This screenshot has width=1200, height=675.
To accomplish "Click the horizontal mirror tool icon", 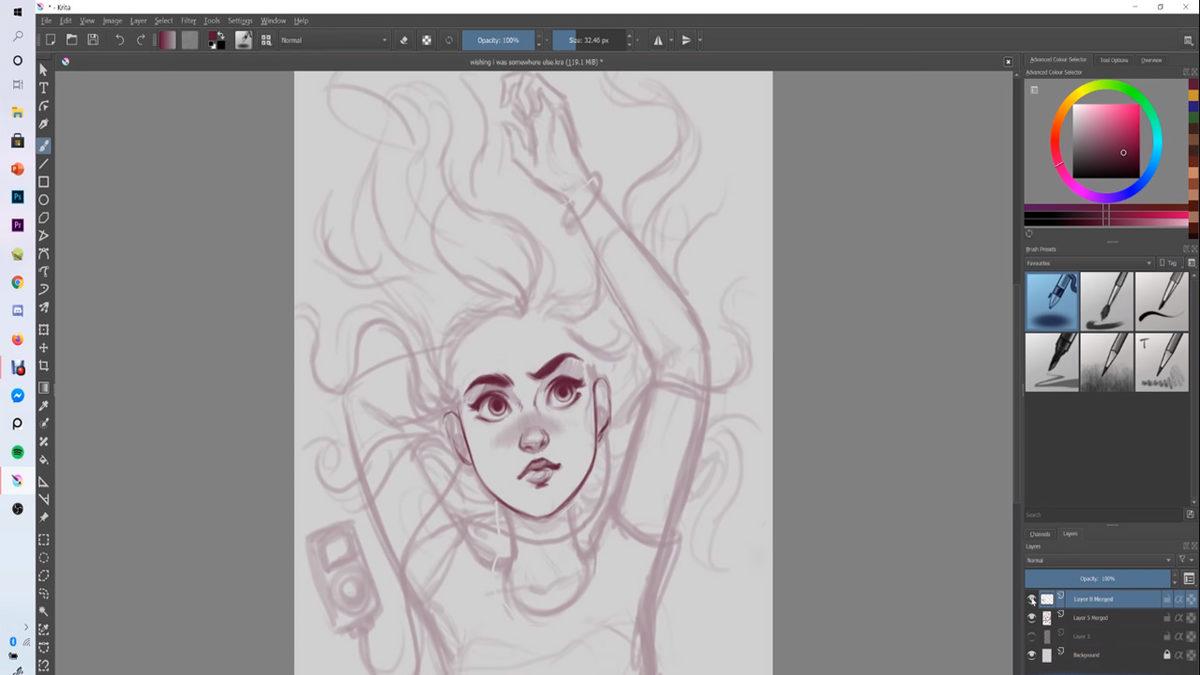I will (658, 40).
